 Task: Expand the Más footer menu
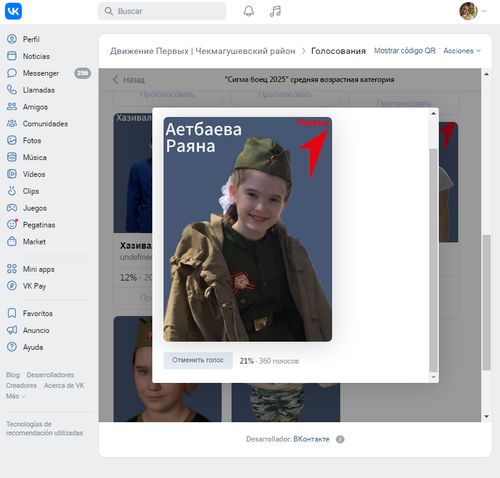[15, 396]
